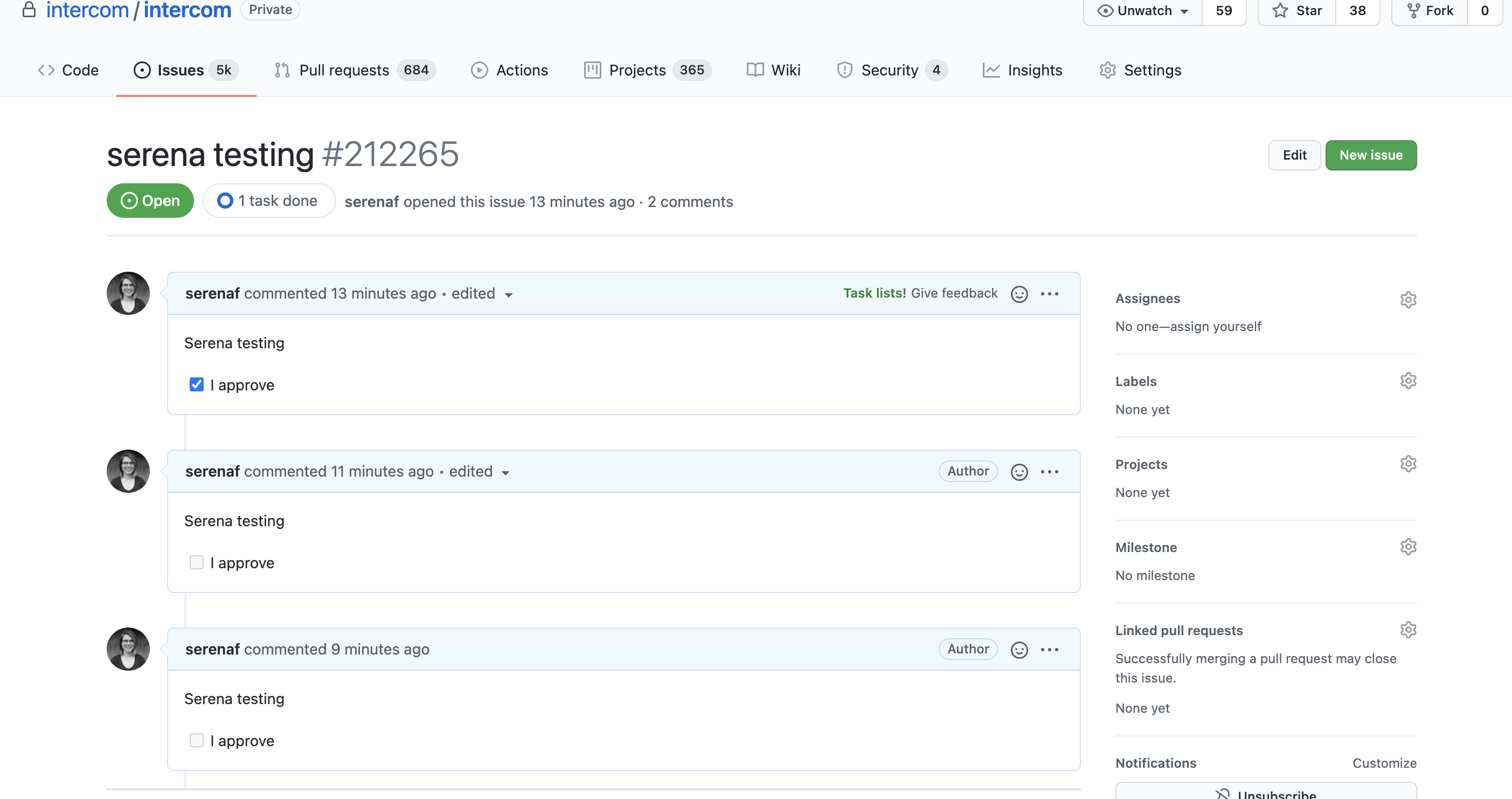
Task: Click the Labels gear icon
Action: coord(1408,381)
